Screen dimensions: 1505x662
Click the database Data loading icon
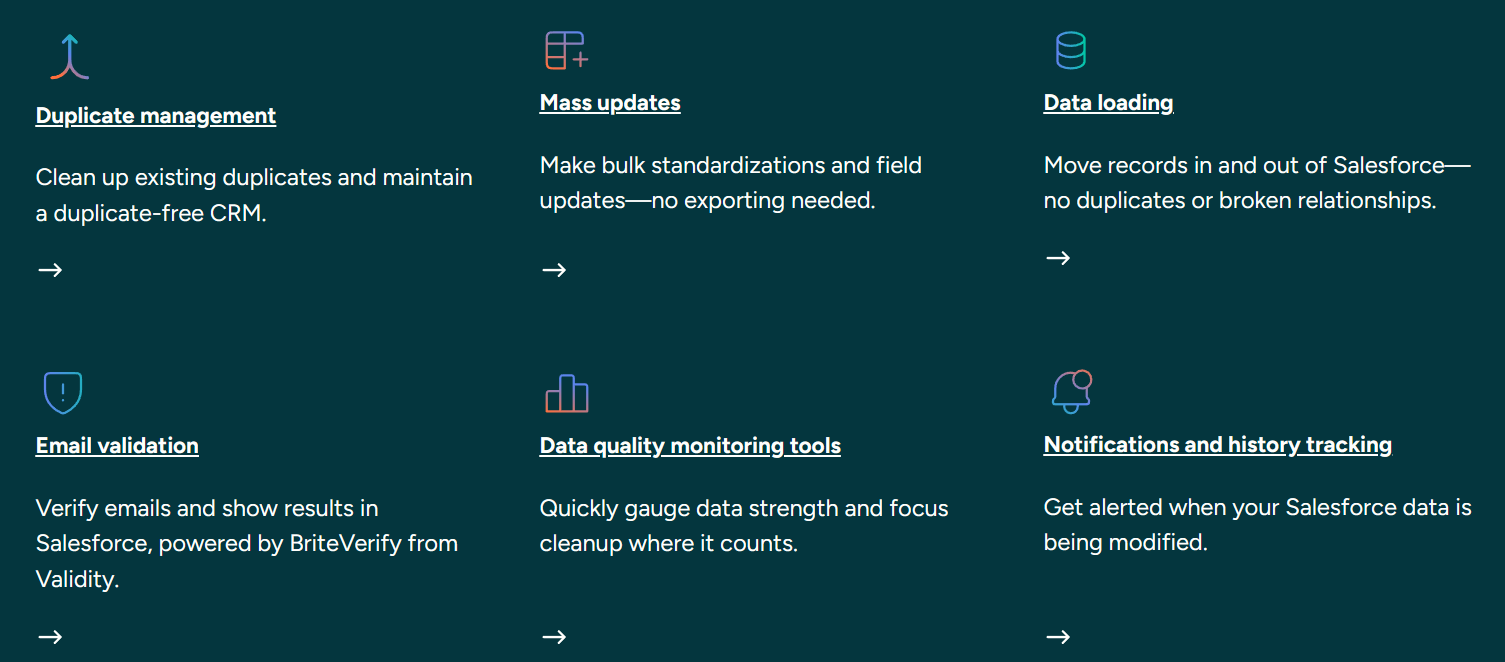click(1071, 50)
